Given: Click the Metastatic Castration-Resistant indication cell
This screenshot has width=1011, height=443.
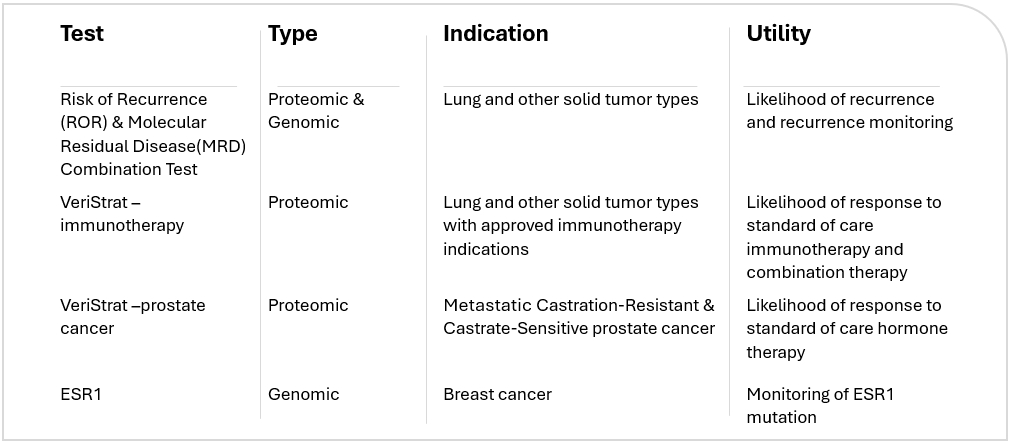Looking at the screenshot, I should [x=578, y=317].
